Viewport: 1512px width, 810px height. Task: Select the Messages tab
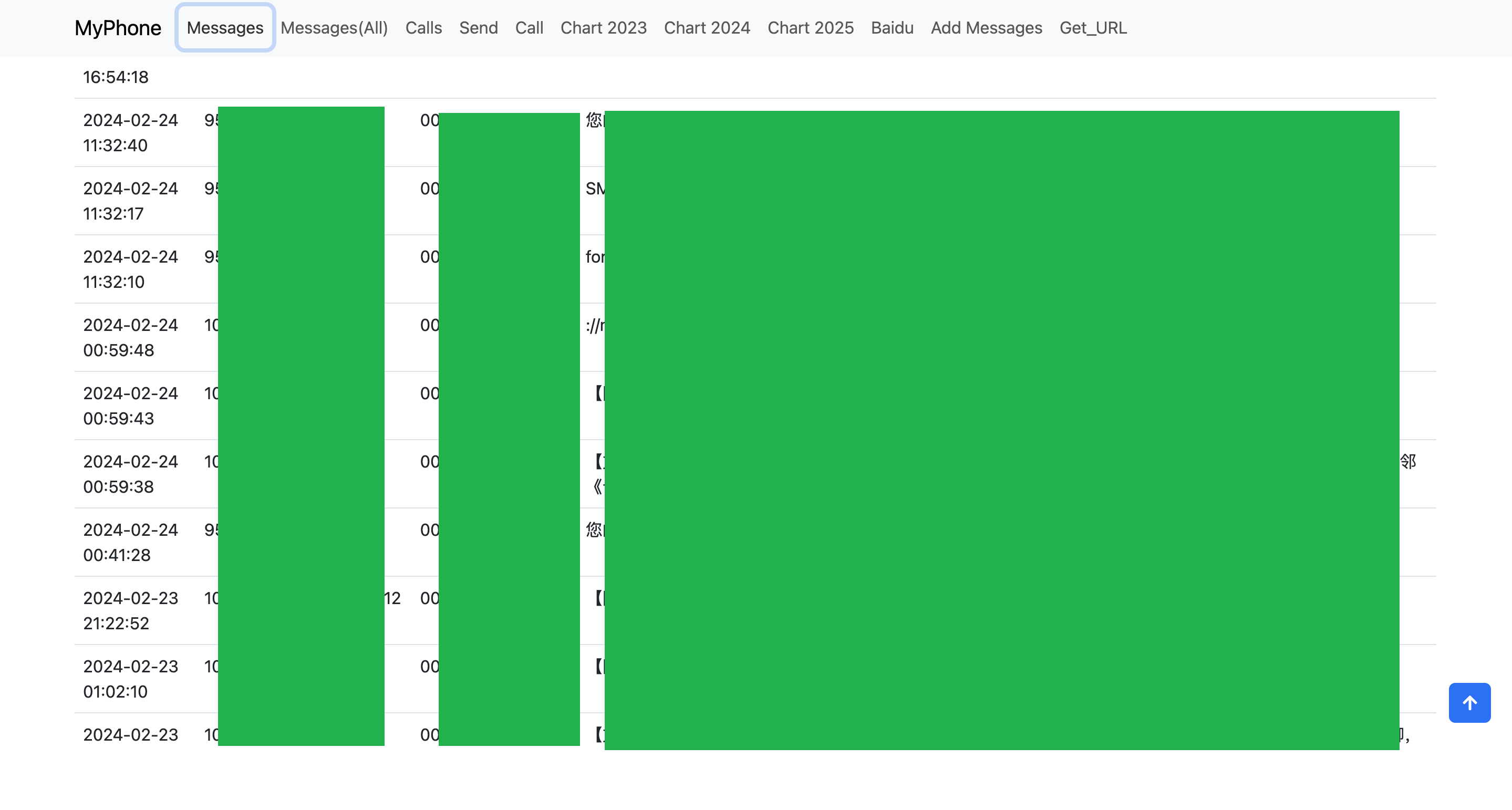[225, 28]
